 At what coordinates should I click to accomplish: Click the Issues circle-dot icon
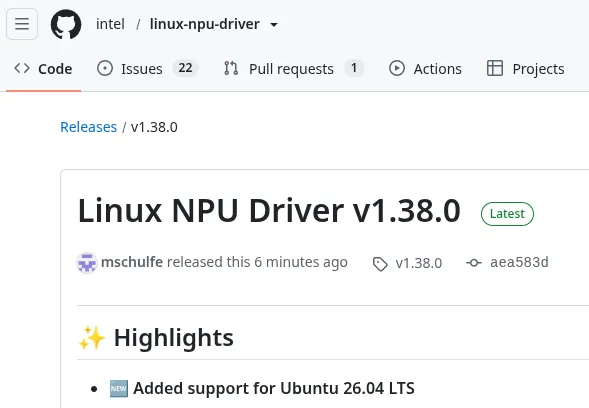105,68
